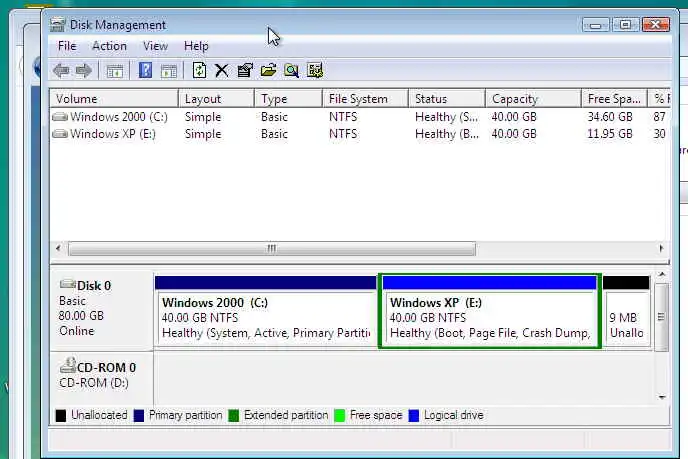Click the Refresh icon with green arrows

[x=199, y=70]
